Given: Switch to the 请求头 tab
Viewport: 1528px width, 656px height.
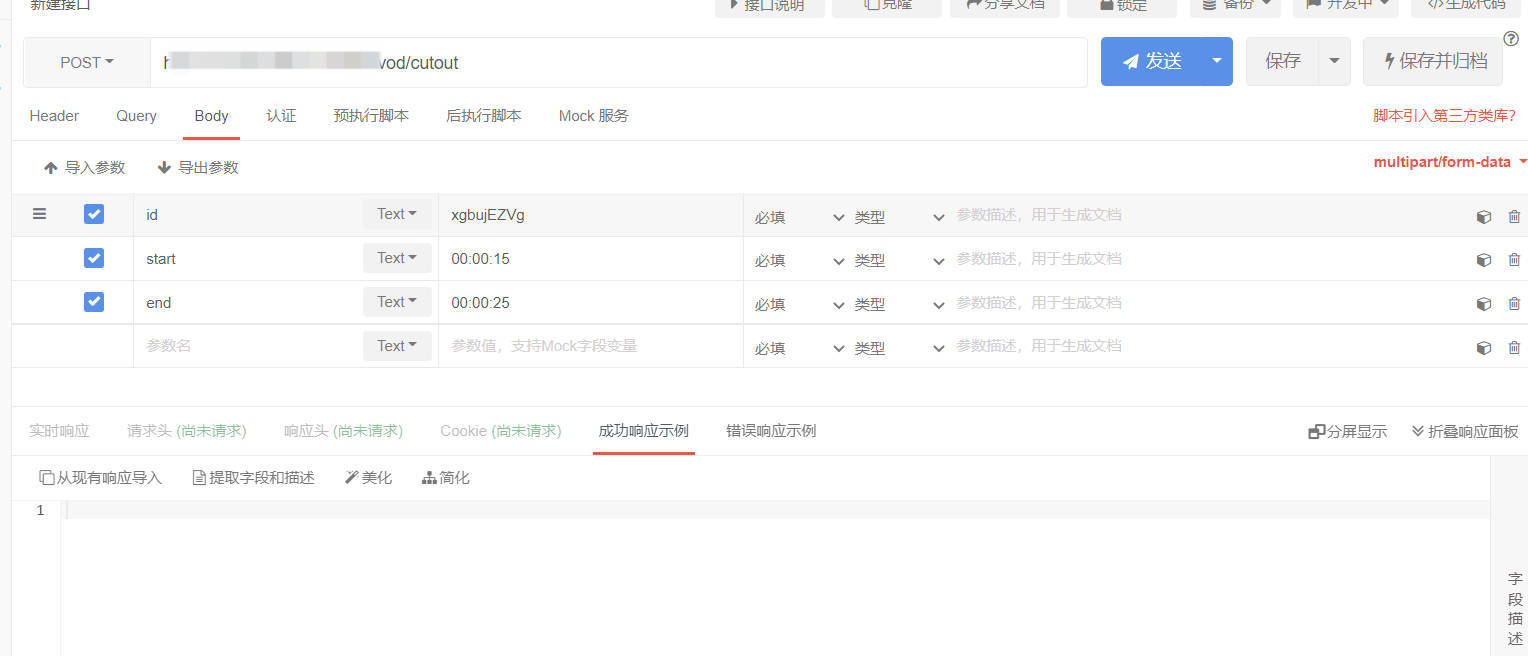Looking at the screenshot, I should click(186, 431).
